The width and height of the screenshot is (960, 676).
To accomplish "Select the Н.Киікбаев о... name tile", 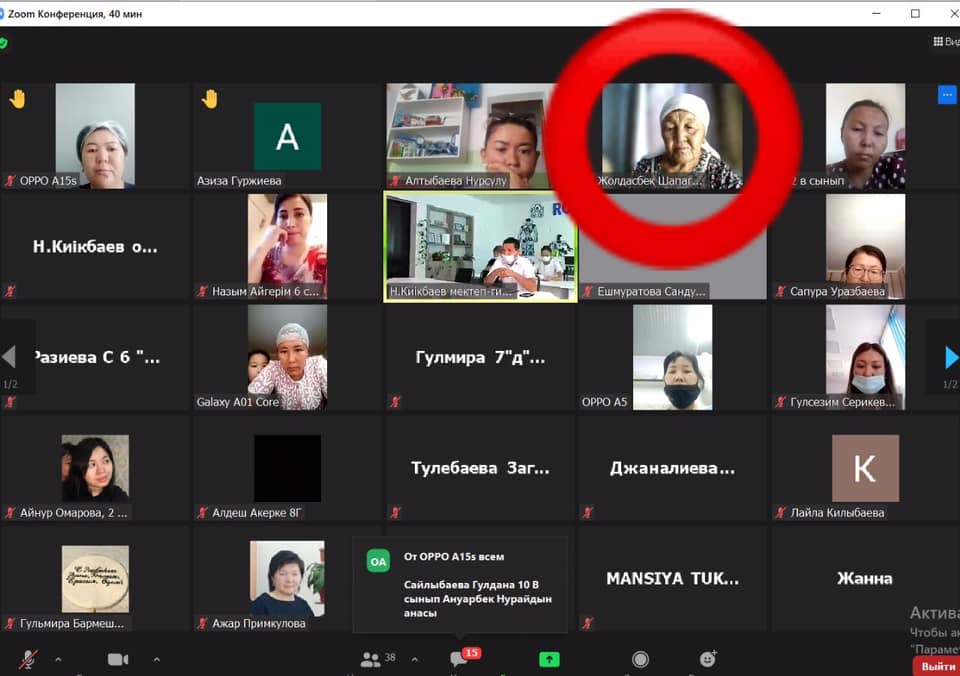I will pos(95,247).
